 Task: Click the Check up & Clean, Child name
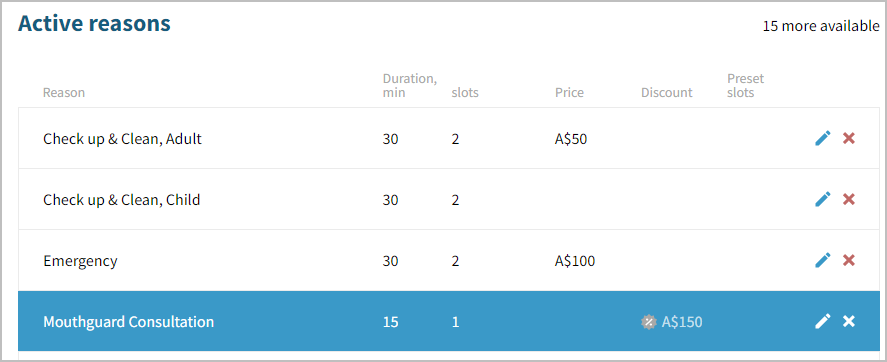(122, 200)
